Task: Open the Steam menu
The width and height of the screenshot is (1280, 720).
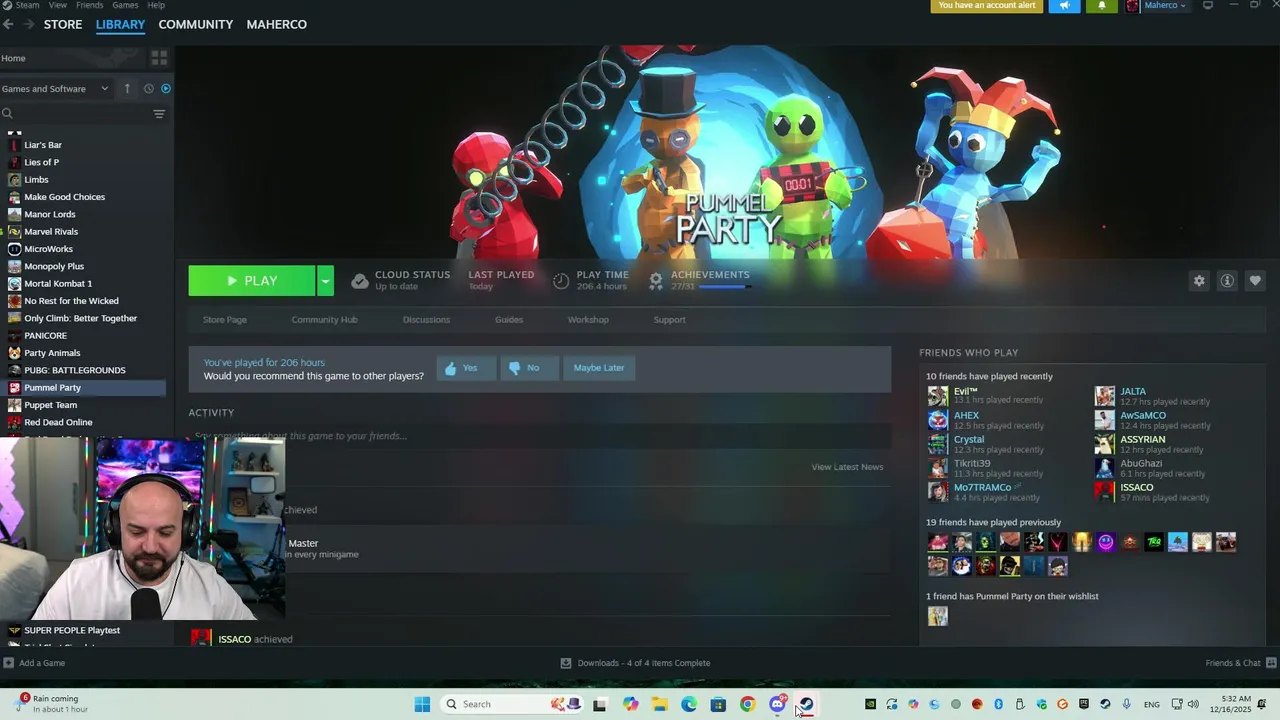Action: point(27,5)
